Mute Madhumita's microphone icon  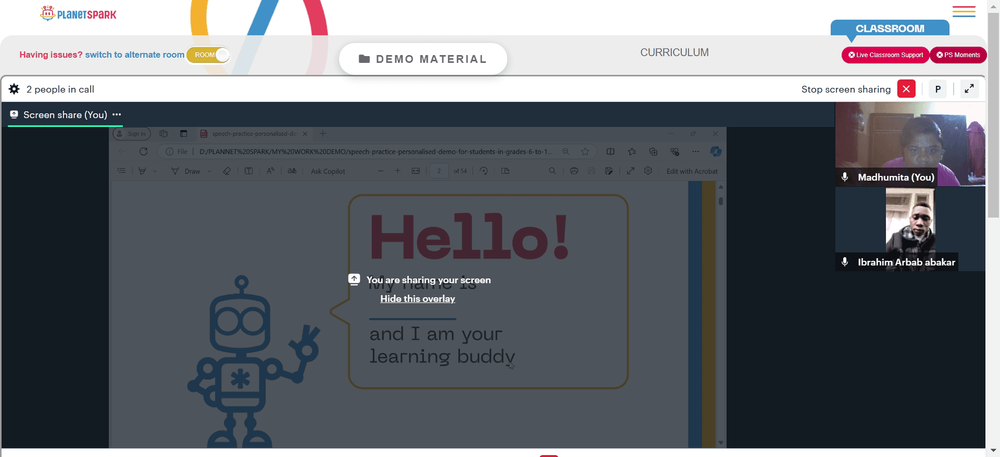(845, 177)
